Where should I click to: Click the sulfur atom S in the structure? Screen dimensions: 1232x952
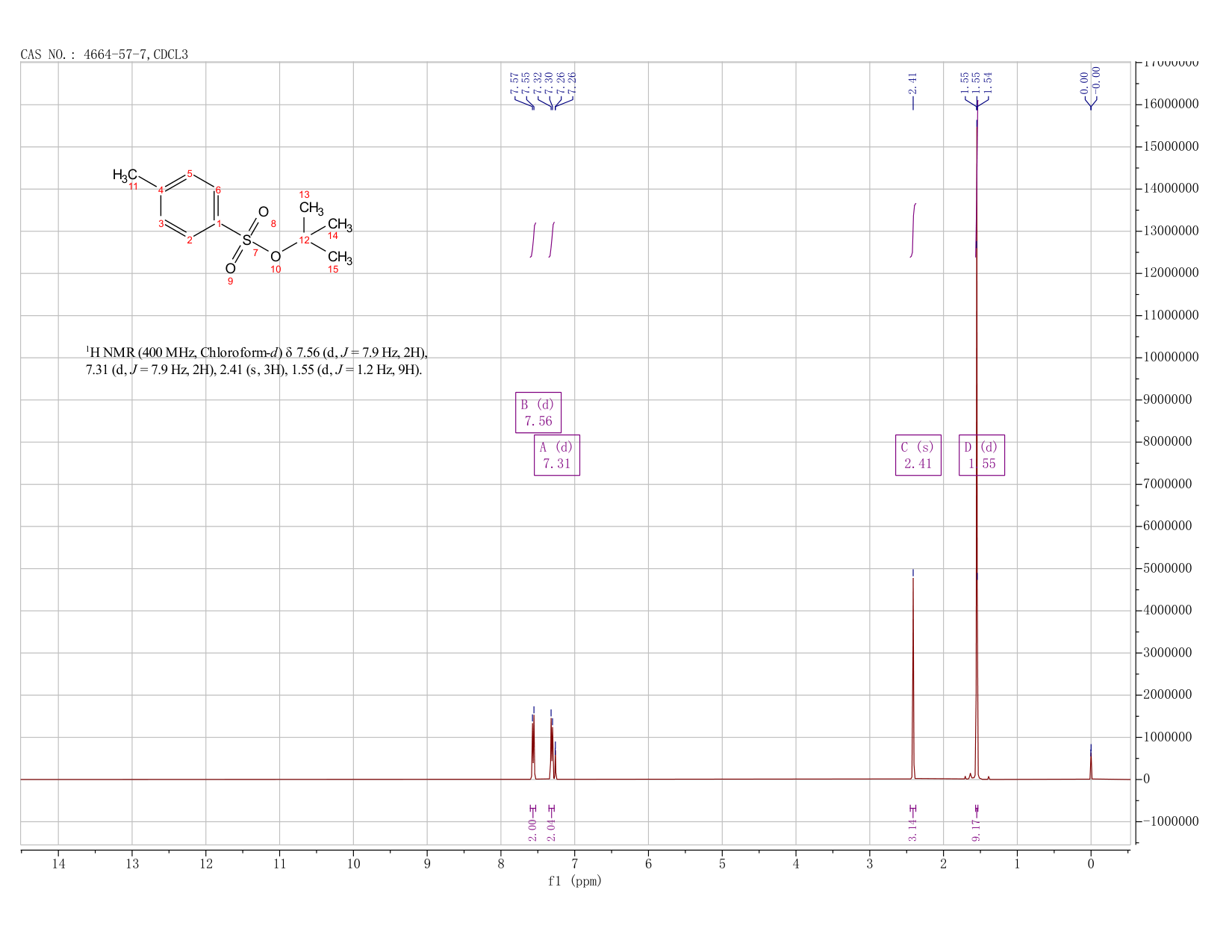tap(247, 240)
